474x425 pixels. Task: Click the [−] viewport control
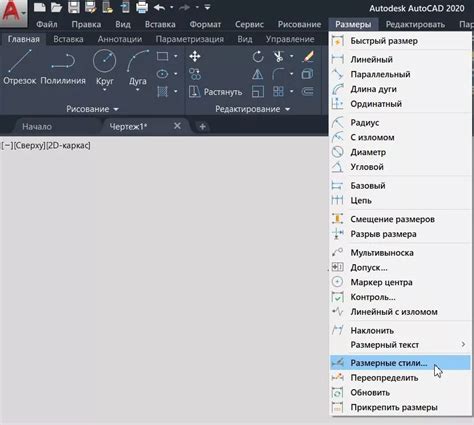point(7,146)
